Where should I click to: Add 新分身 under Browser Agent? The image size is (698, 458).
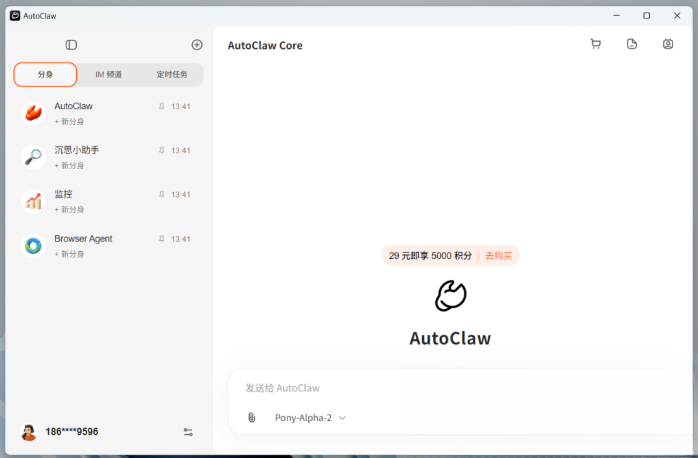click(69, 254)
